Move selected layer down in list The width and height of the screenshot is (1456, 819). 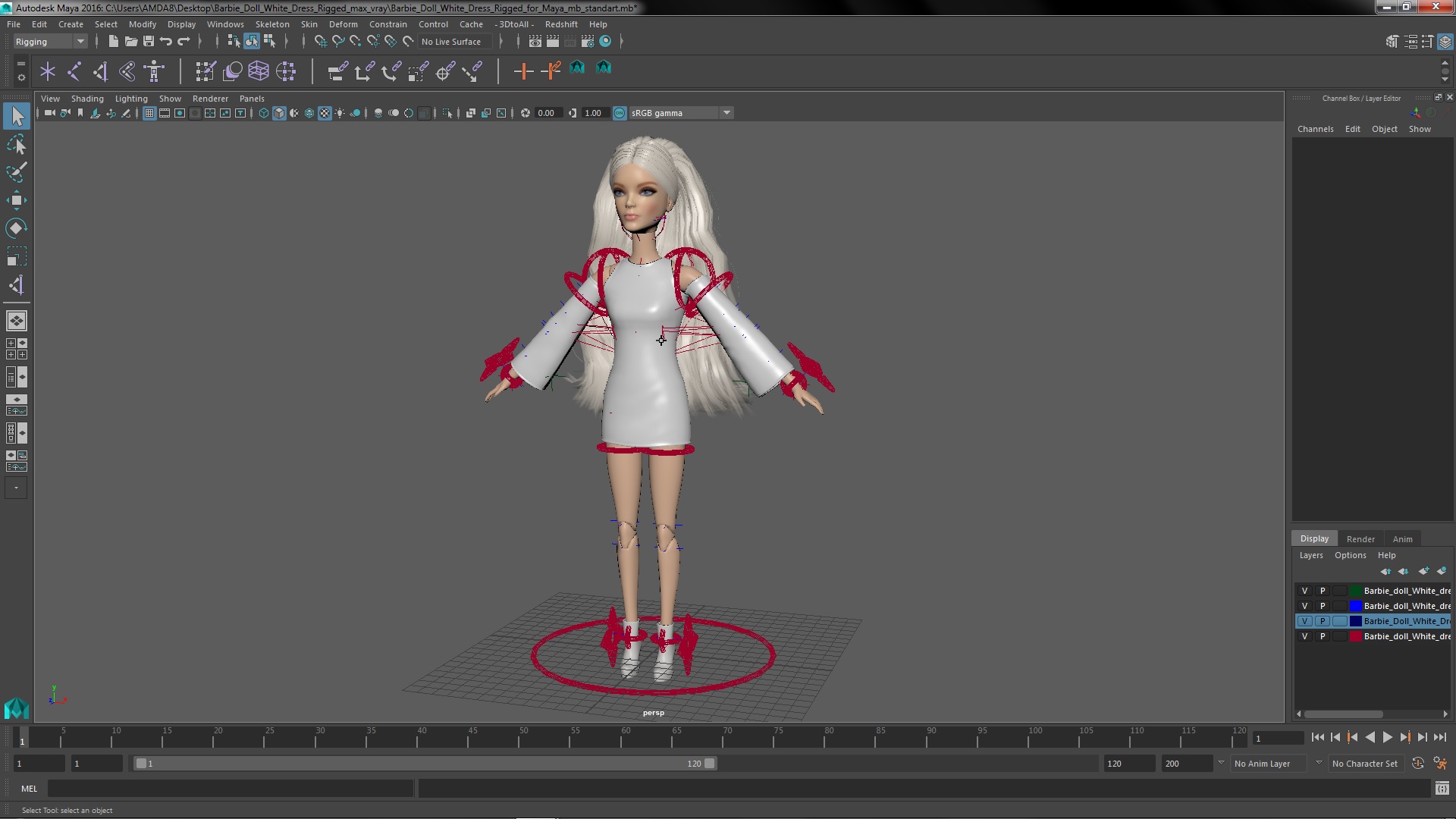[x=1404, y=571]
